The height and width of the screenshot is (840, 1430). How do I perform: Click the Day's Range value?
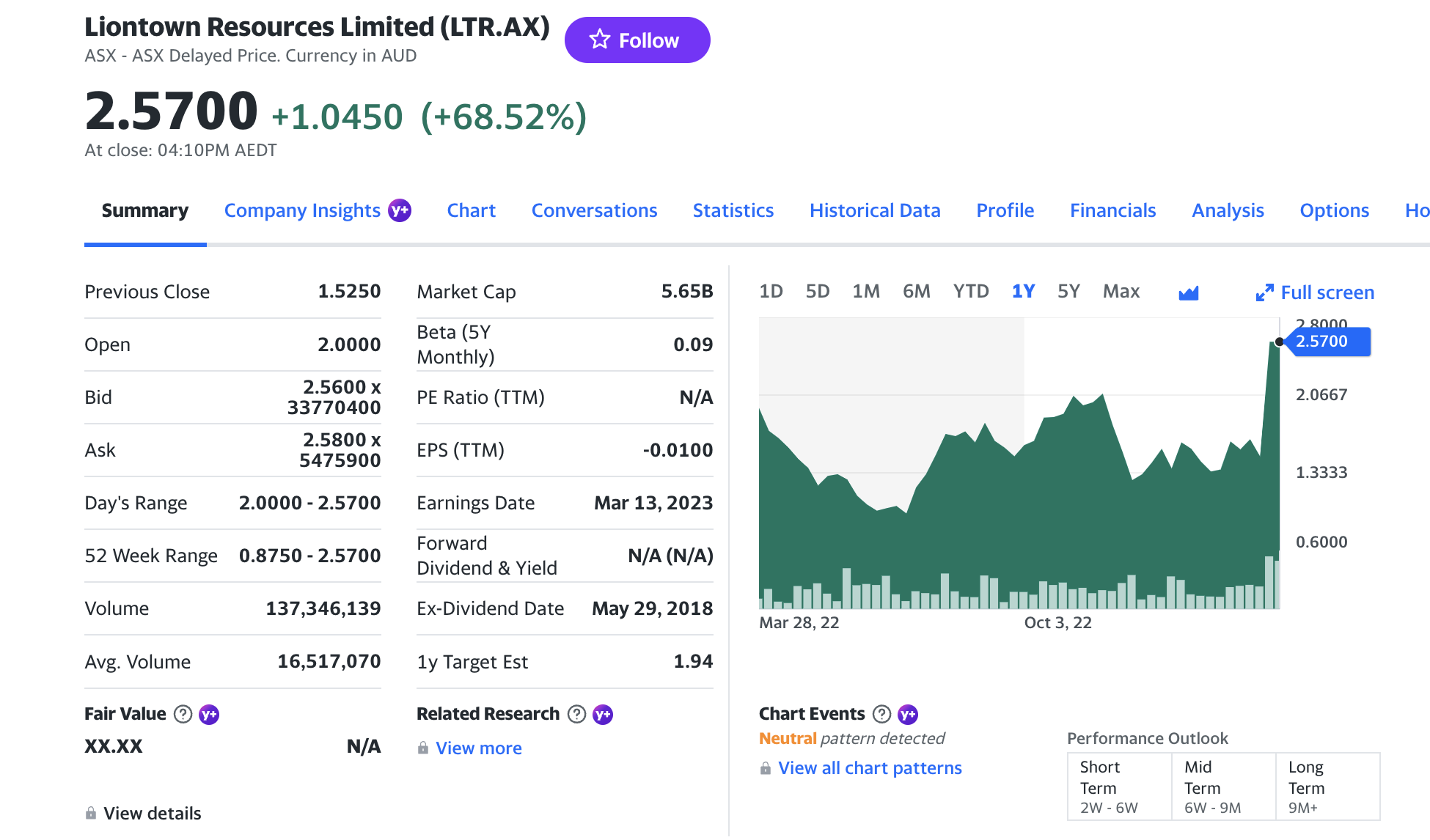(x=310, y=503)
